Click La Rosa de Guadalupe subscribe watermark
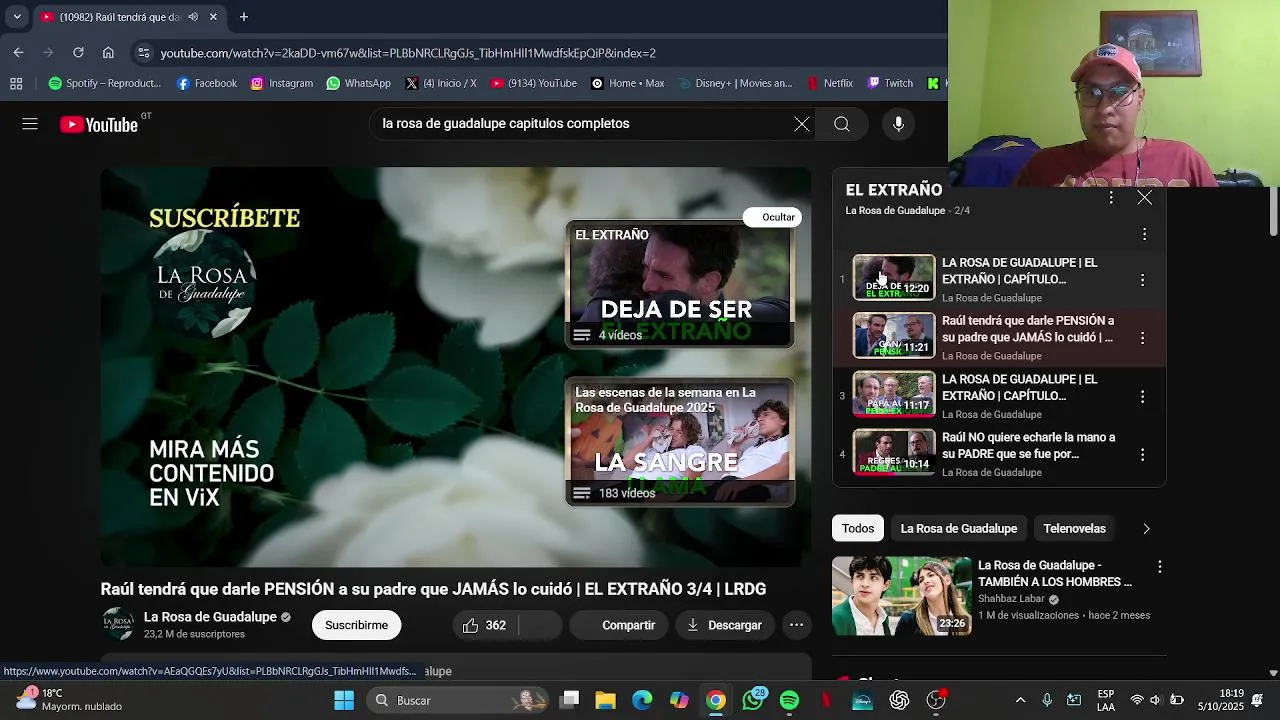Image resolution: width=1280 pixels, height=720 pixels. 205,284
